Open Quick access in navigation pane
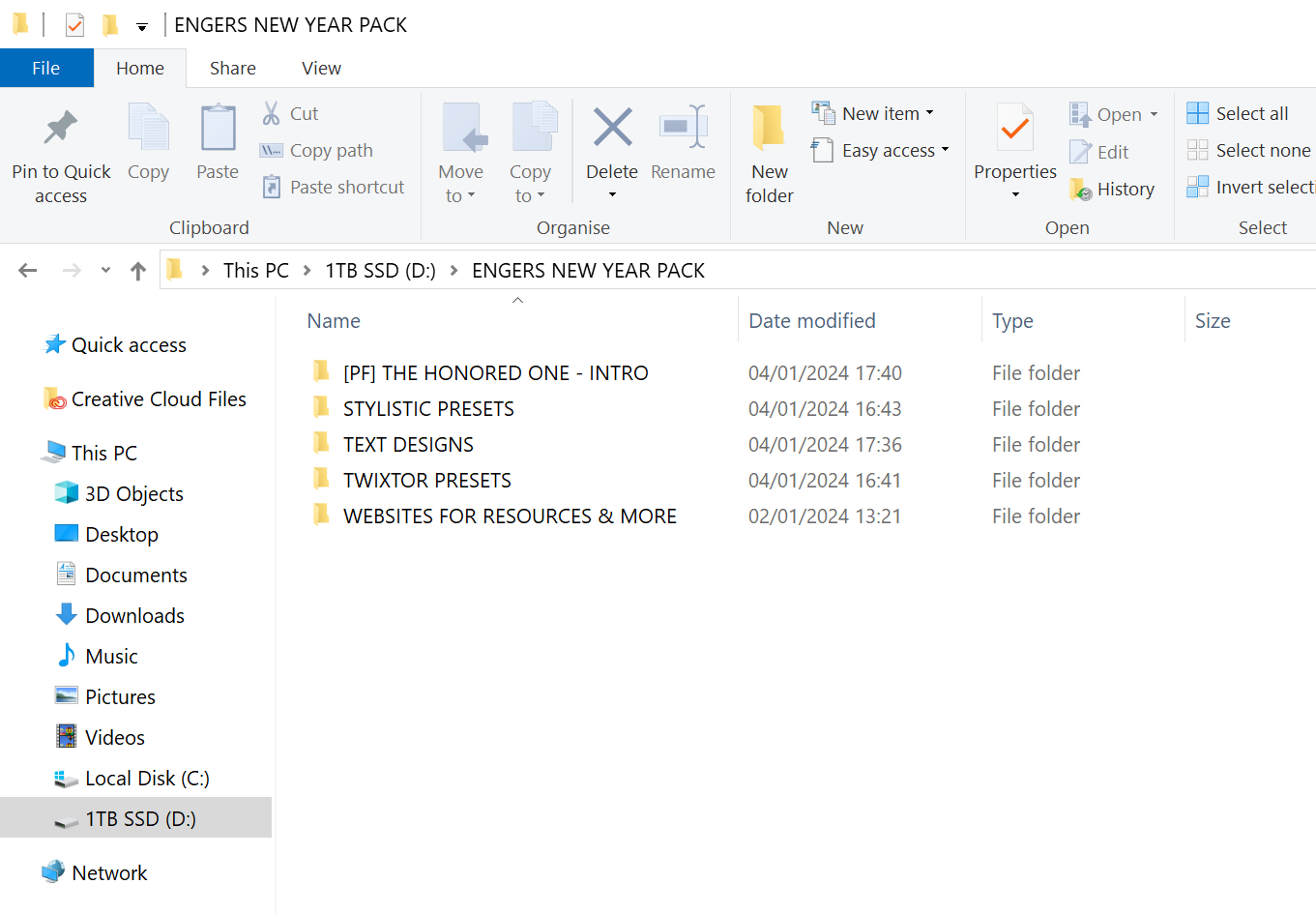This screenshot has width=1316, height=914. click(129, 345)
